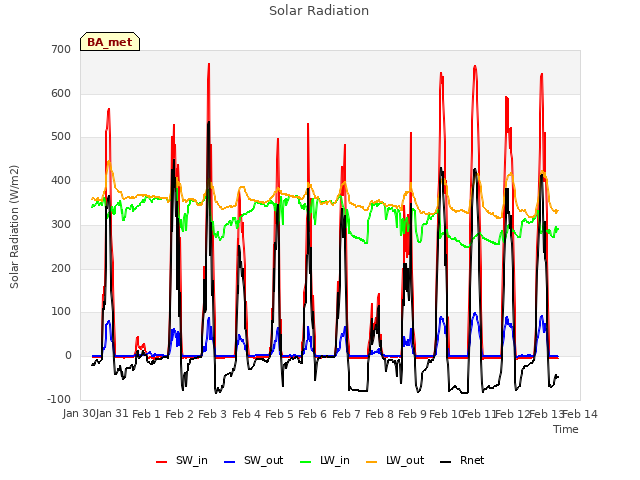Click the 500 y-axis tick label
Image resolution: width=640 pixels, height=480 pixels.
coord(61,137)
